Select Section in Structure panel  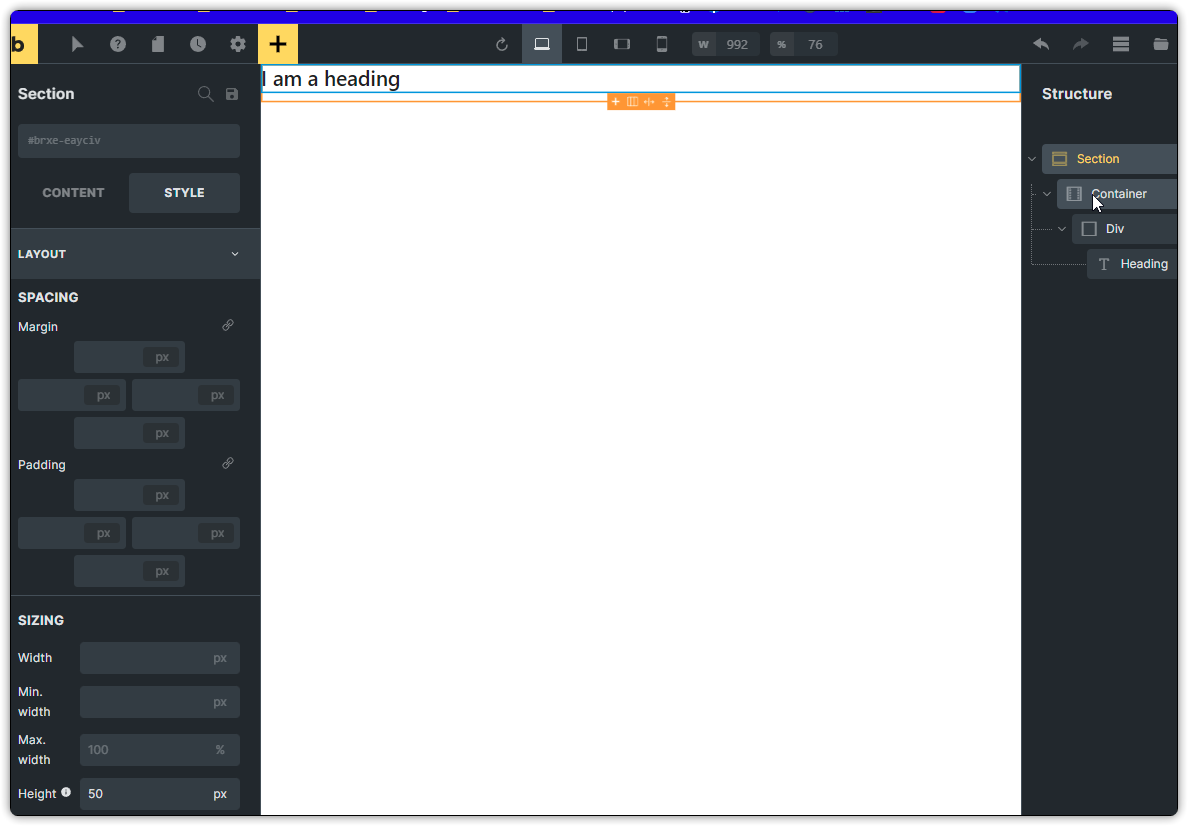pyautogui.click(x=1110, y=158)
